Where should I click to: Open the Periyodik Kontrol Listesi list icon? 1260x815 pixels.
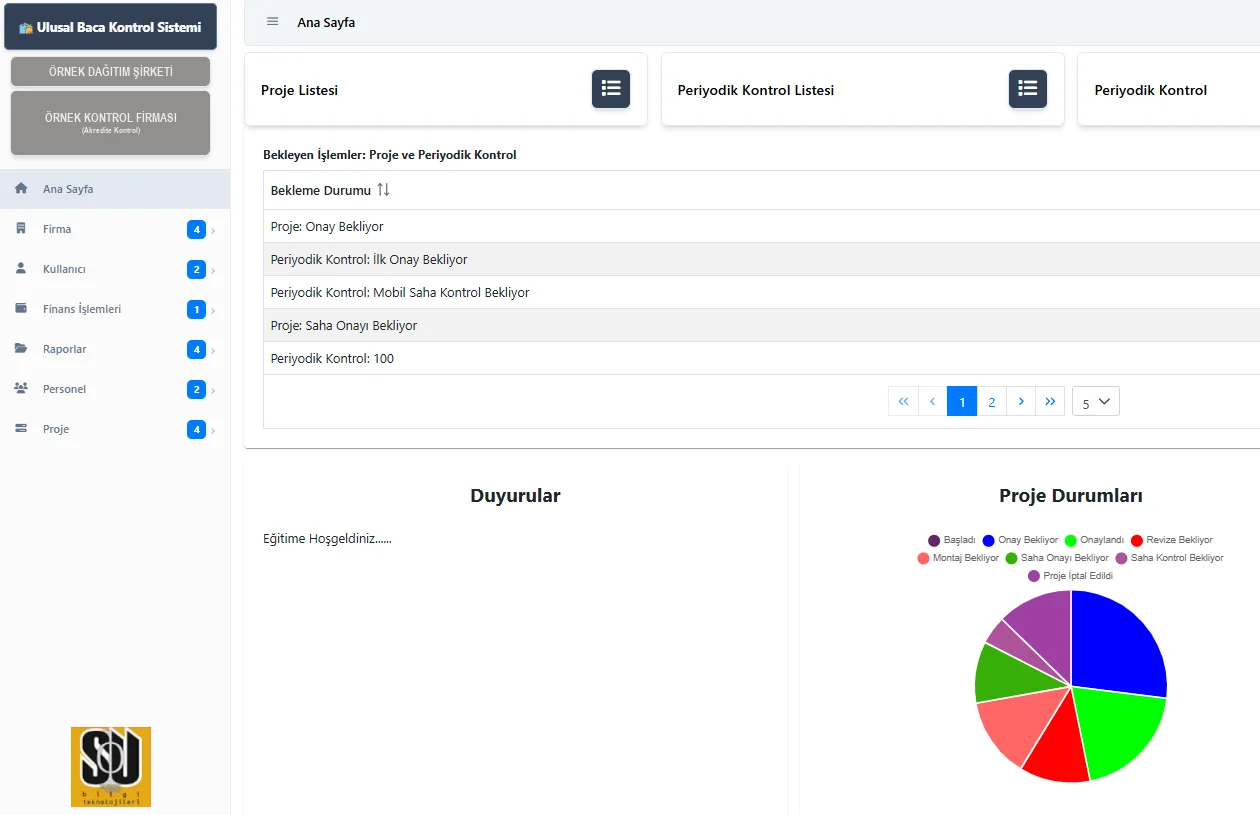1028,89
